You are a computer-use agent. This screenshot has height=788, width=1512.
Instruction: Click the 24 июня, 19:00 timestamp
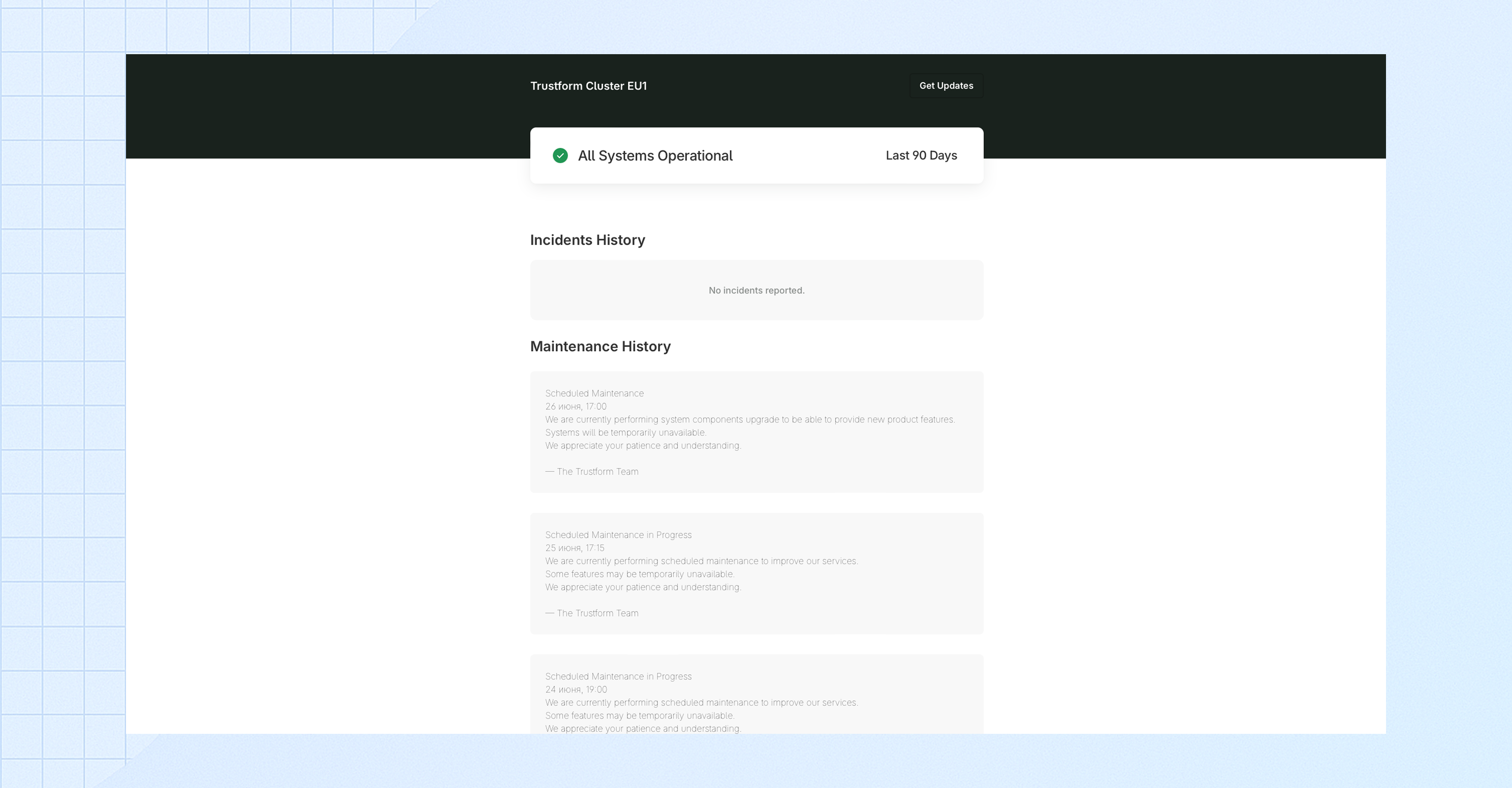pyautogui.click(x=575, y=689)
